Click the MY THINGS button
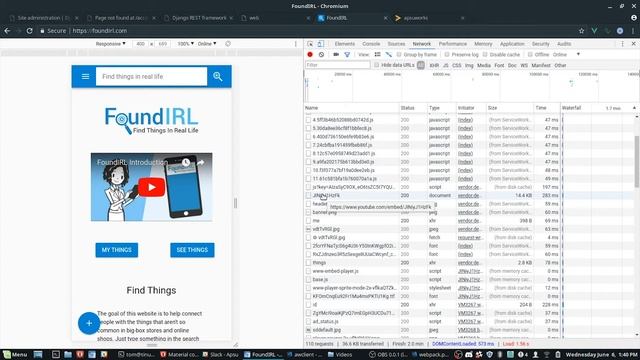Image resolution: width=640 pixels, height=360 pixels. coord(117,250)
